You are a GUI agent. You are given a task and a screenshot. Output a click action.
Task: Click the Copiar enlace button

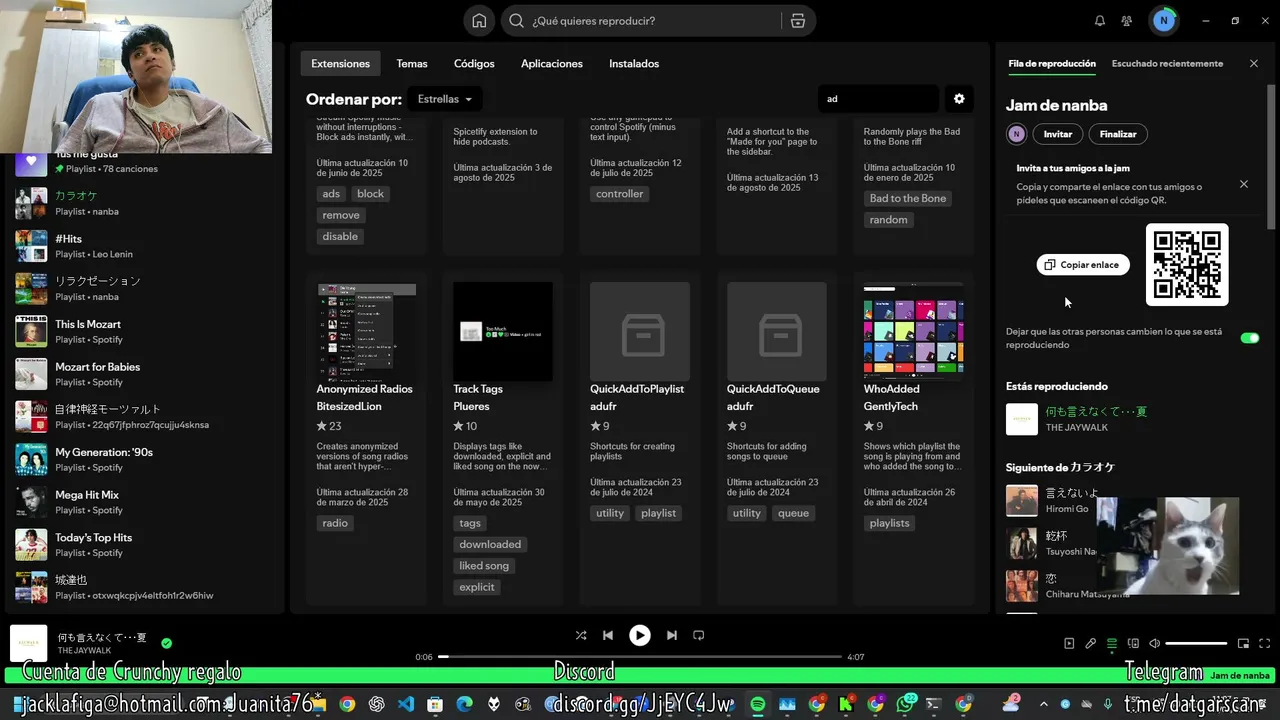[1083, 265]
